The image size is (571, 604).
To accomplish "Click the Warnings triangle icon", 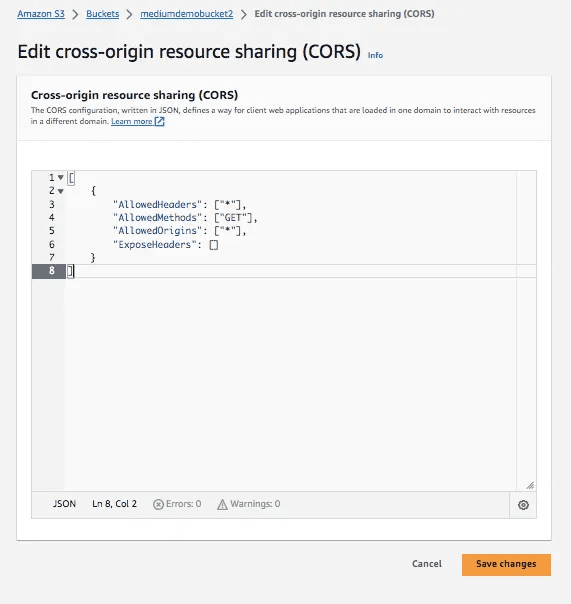I will click(222, 504).
